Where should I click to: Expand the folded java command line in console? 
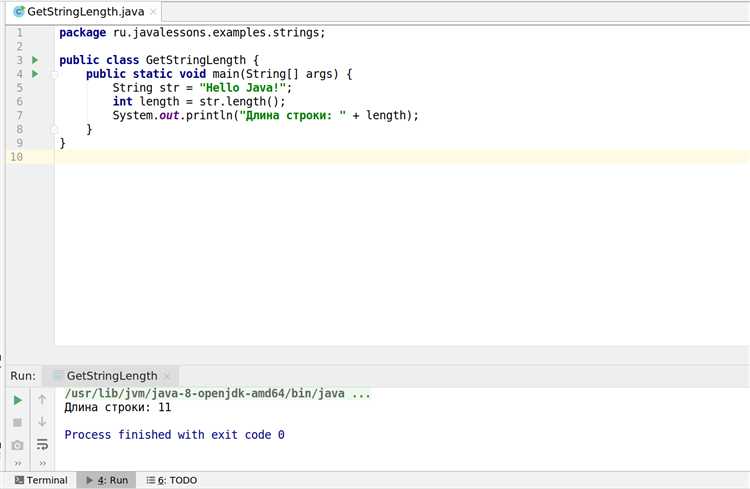pyautogui.click(x=362, y=394)
